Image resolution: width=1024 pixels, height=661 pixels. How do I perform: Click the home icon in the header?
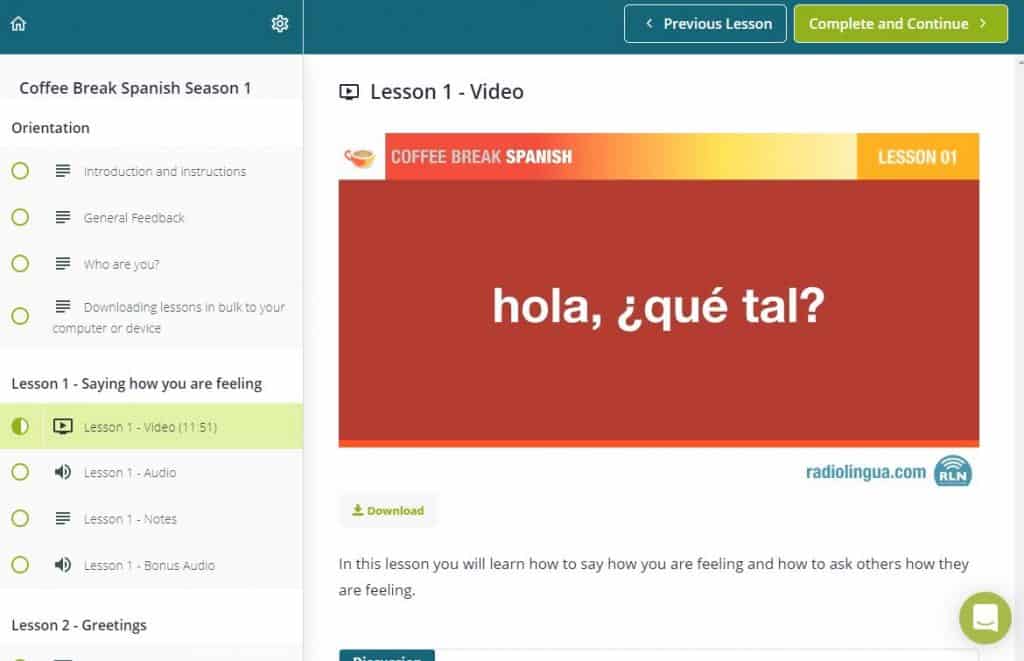18,22
